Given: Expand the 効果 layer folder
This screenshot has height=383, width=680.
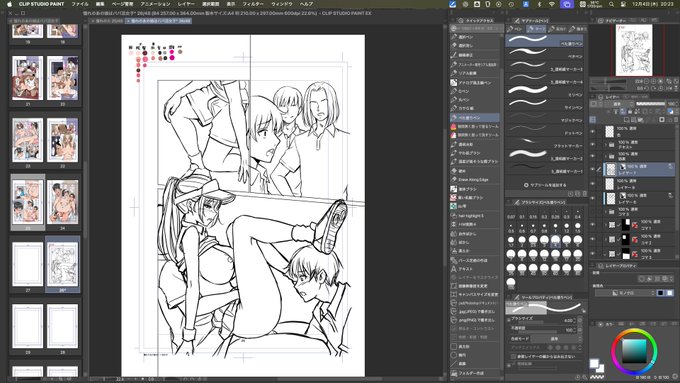Looking at the screenshot, I should (606, 156).
